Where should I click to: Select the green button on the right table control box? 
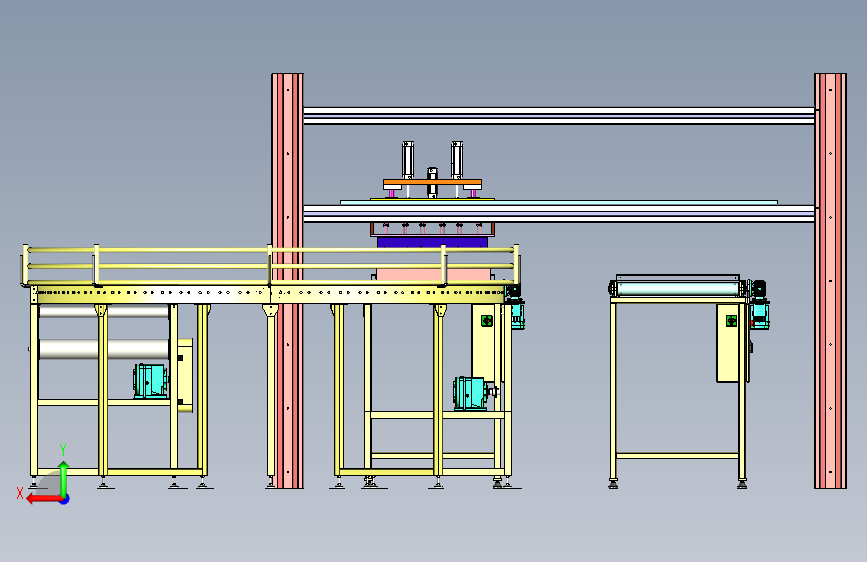(x=731, y=321)
